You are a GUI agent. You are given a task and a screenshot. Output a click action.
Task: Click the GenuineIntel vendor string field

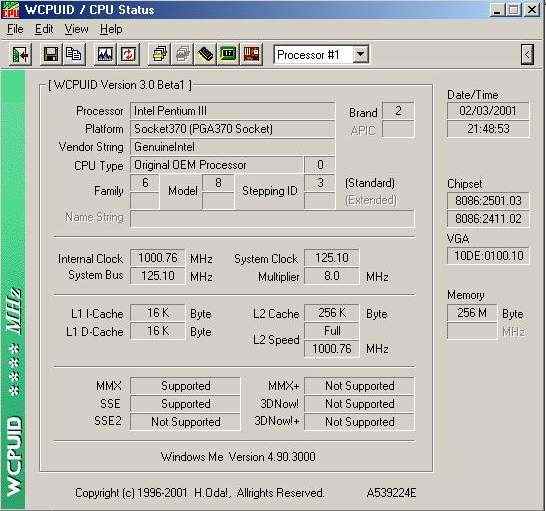[x=233, y=147]
